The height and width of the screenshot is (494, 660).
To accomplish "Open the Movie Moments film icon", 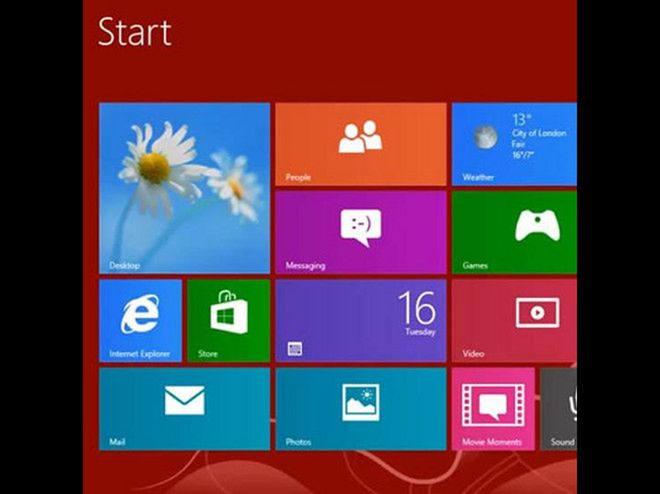I will tap(493, 405).
